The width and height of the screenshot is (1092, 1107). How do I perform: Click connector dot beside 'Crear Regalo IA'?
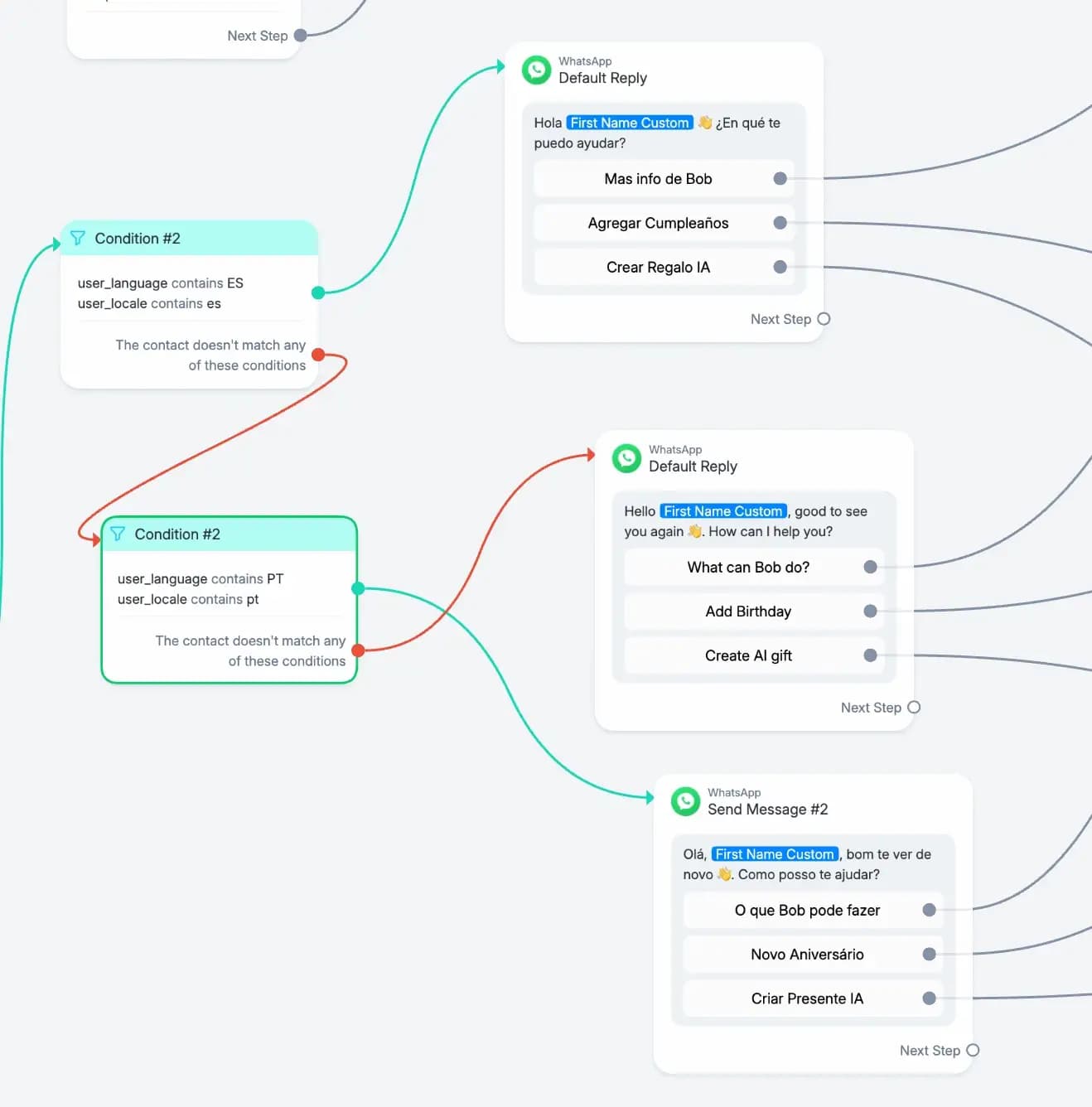coord(780,267)
